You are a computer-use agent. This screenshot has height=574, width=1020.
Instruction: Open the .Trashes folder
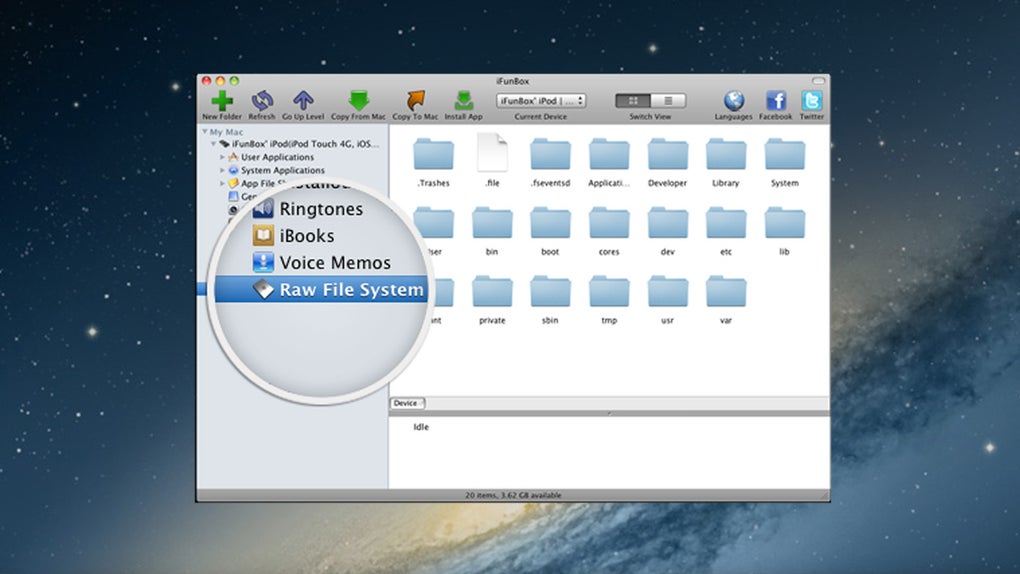tap(433, 155)
